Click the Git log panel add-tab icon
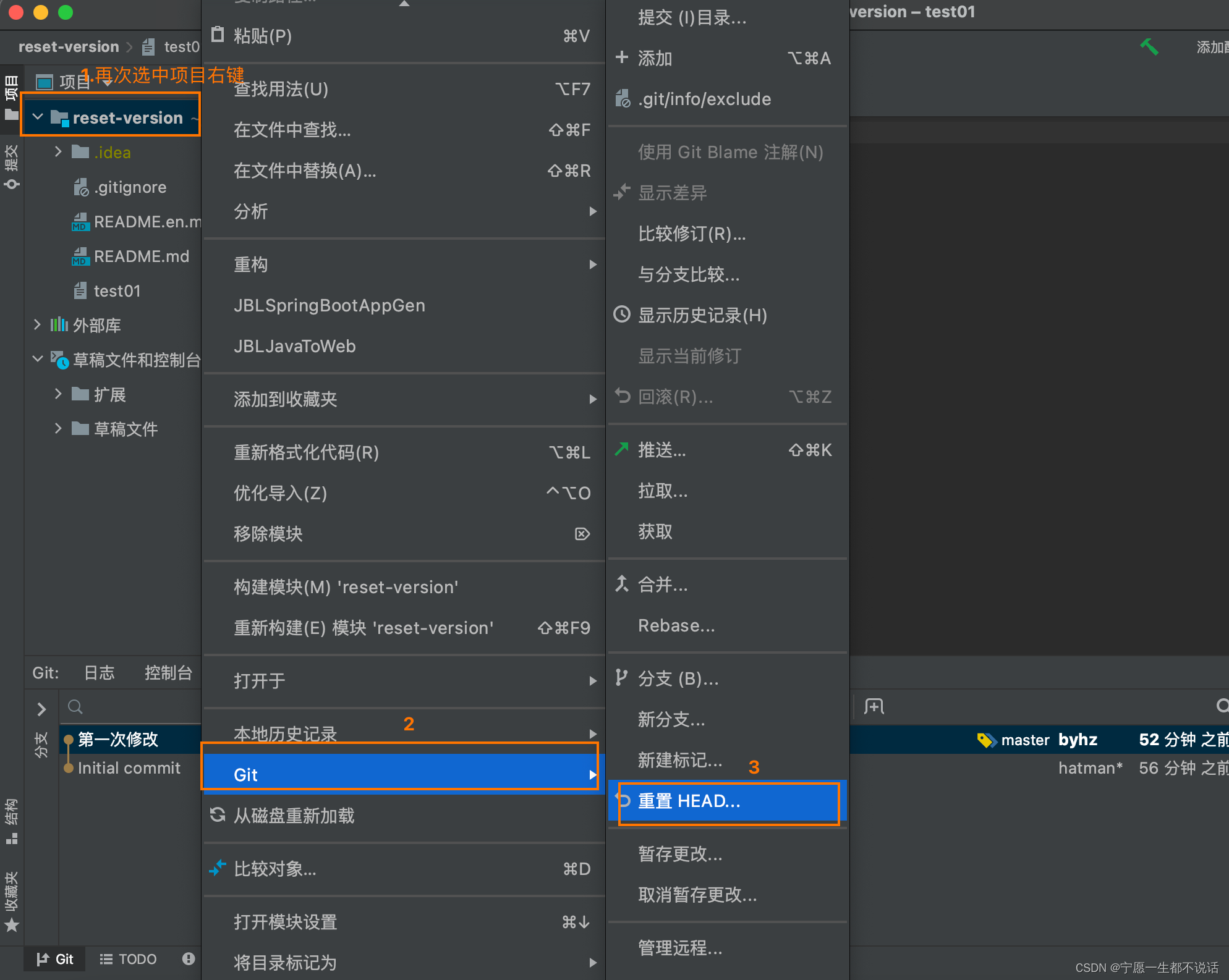The height and width of the screenshot is (980, 1229). [x=874, y=706]
